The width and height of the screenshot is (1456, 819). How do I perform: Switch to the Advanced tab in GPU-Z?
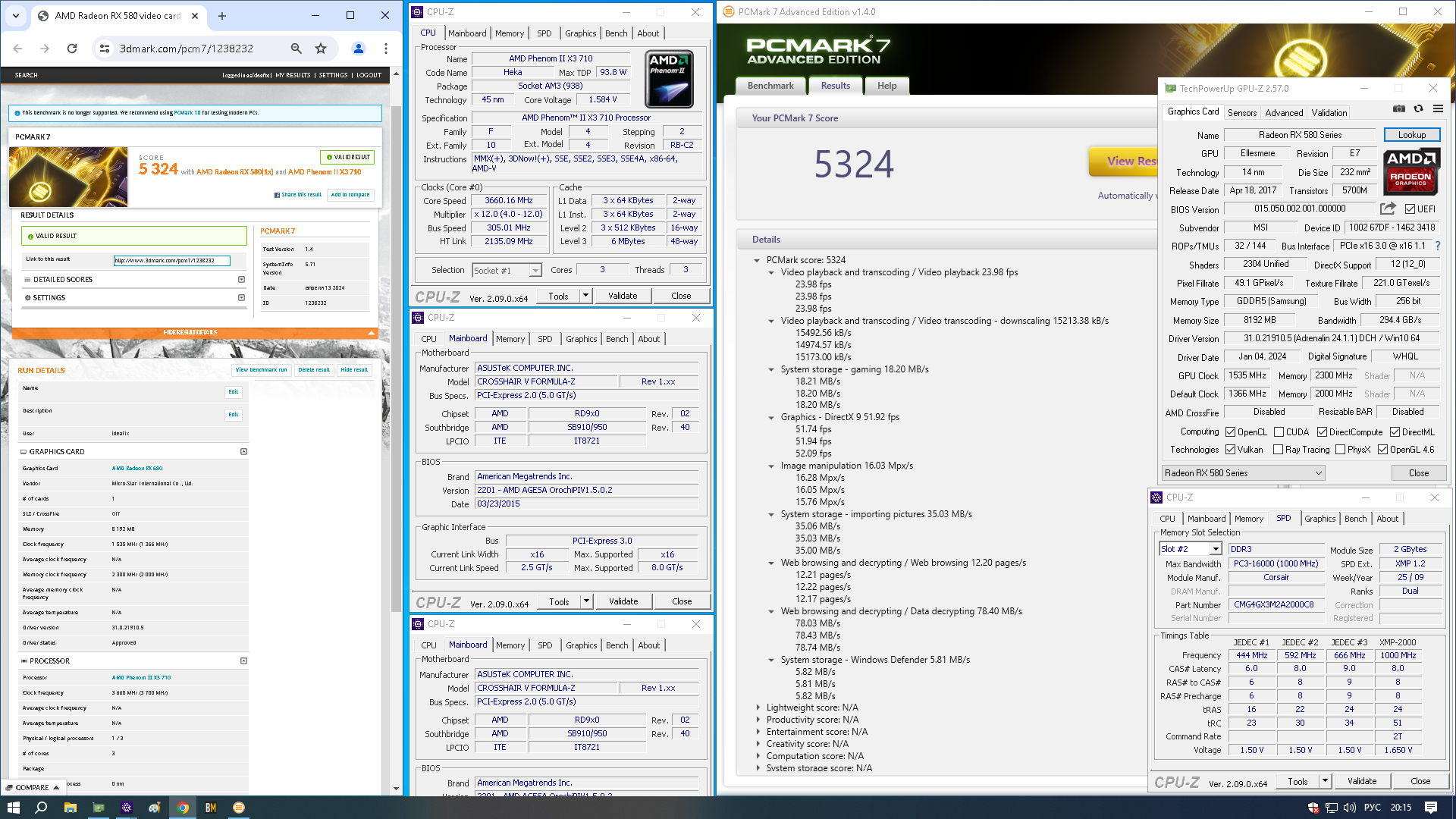click(1284, 112)
